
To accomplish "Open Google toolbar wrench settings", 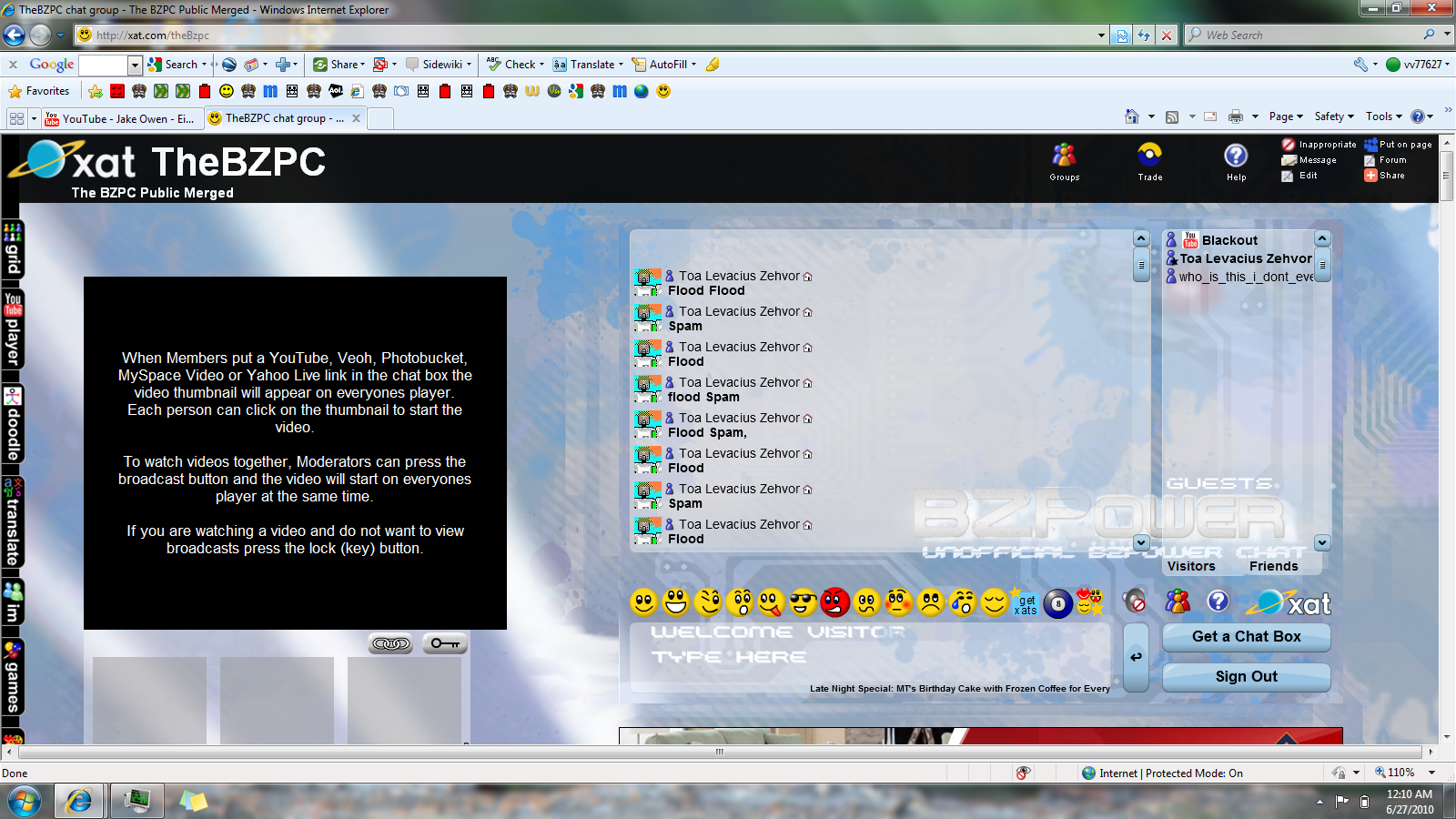I will 1360,65.
